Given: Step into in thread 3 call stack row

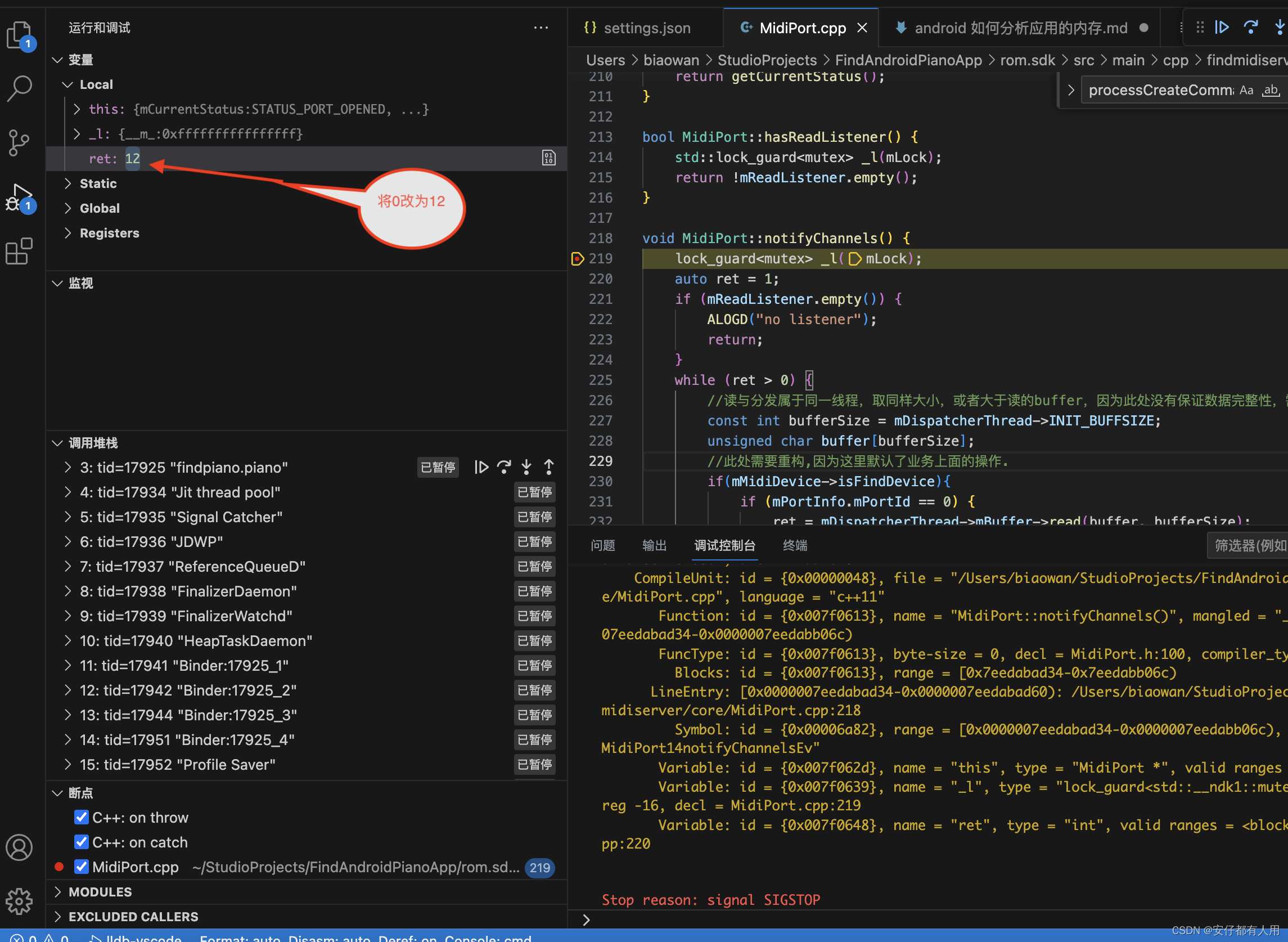Looking at the screenshot, I should [x=526, y=468].
